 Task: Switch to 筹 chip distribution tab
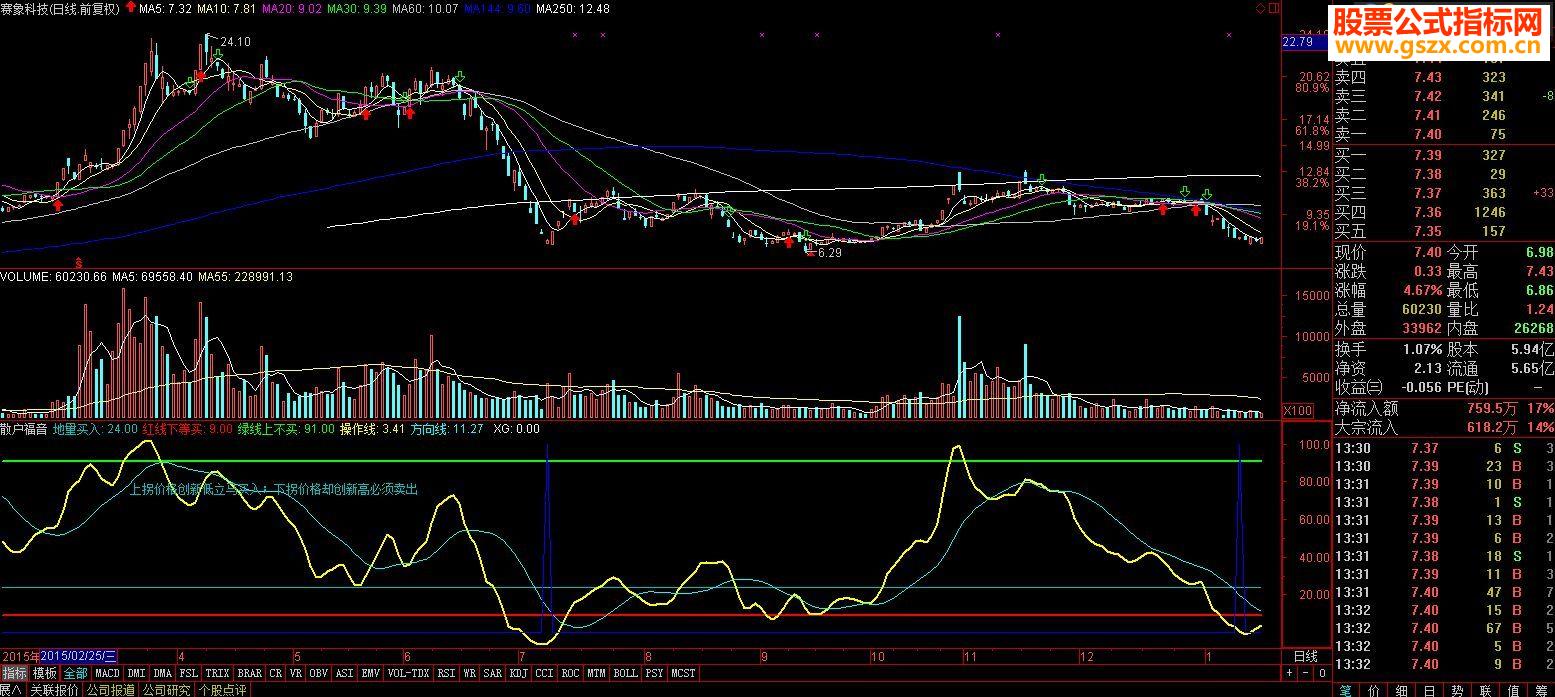(1541, 690)
